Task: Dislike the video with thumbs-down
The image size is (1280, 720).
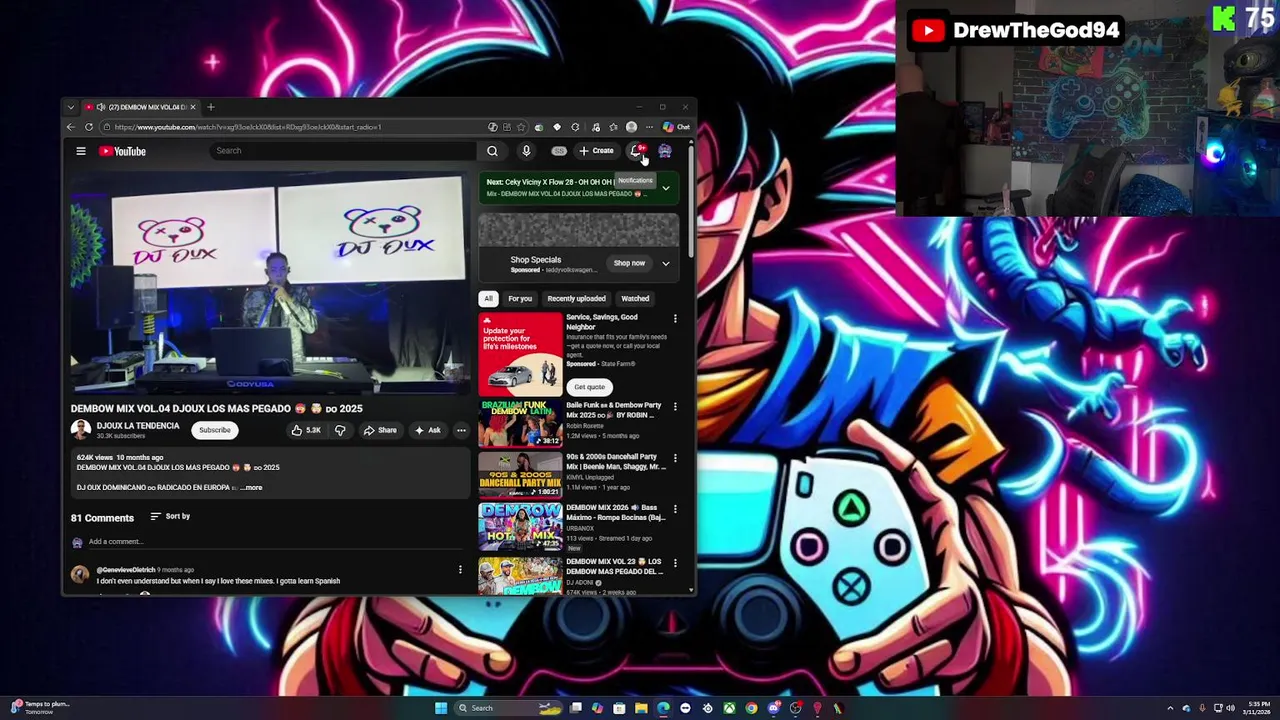Action: tap(340, 430)
